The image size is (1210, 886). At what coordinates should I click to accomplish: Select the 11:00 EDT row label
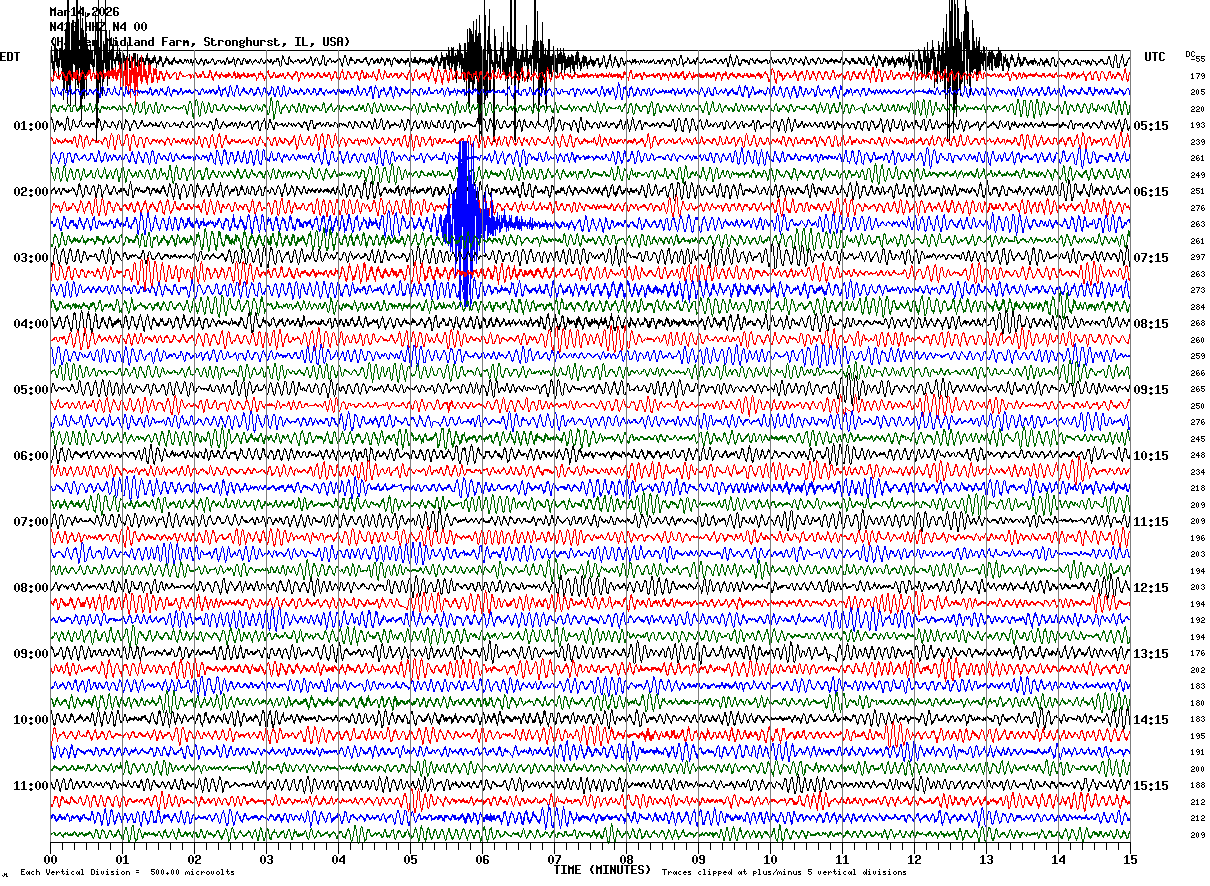(31, 786)
